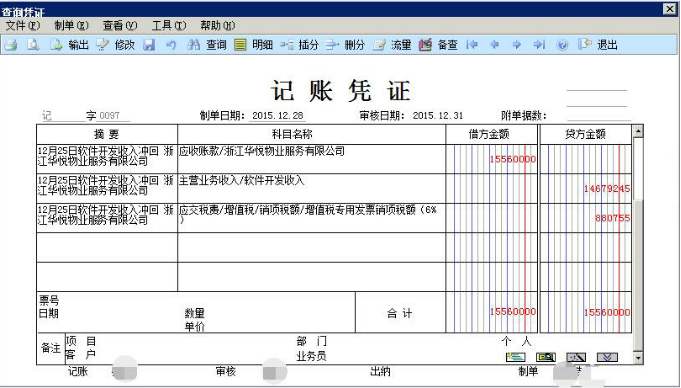Show 明细 details from toolbar
The height and width of the screenshot is (388, 681).
point(253,45)
